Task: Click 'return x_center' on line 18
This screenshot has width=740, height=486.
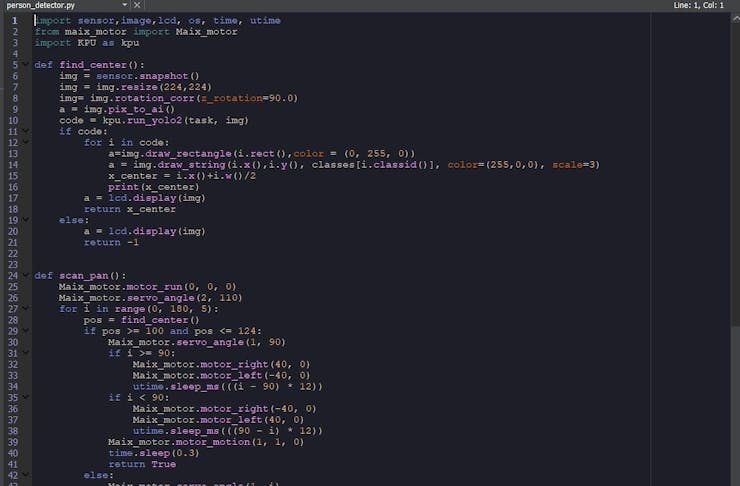Action: (130, 209)
